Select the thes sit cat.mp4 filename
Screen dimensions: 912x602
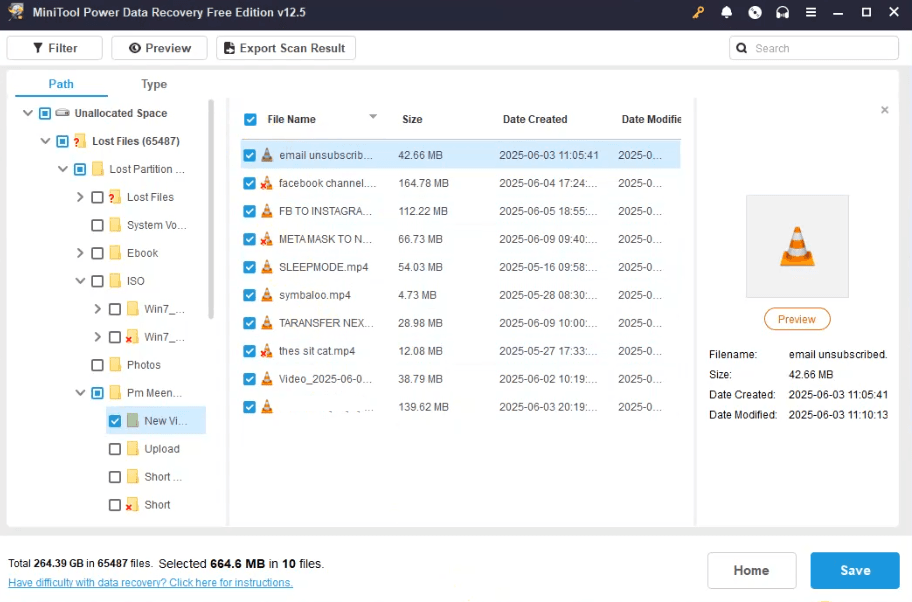317,351
